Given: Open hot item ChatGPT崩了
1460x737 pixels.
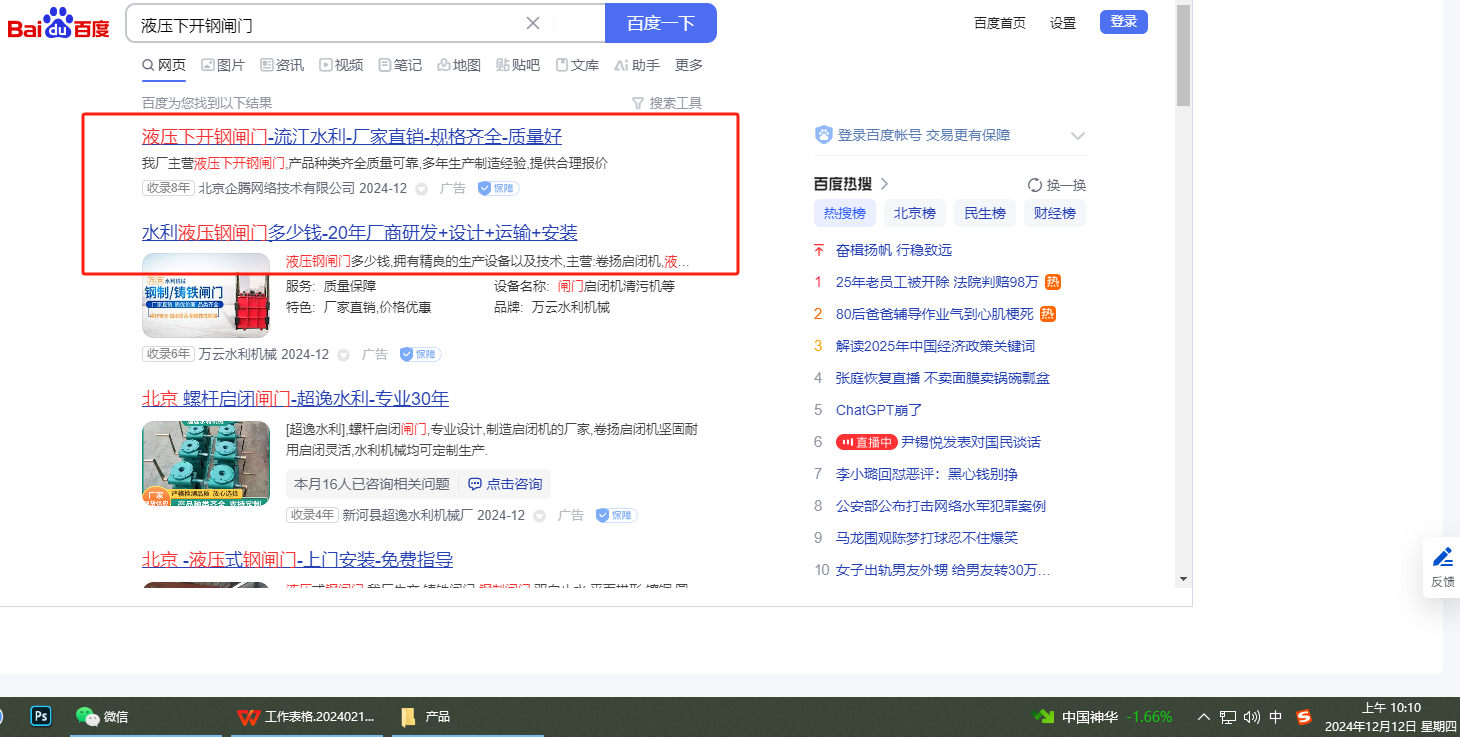Looking at the screenshot, I should (879, 410).
